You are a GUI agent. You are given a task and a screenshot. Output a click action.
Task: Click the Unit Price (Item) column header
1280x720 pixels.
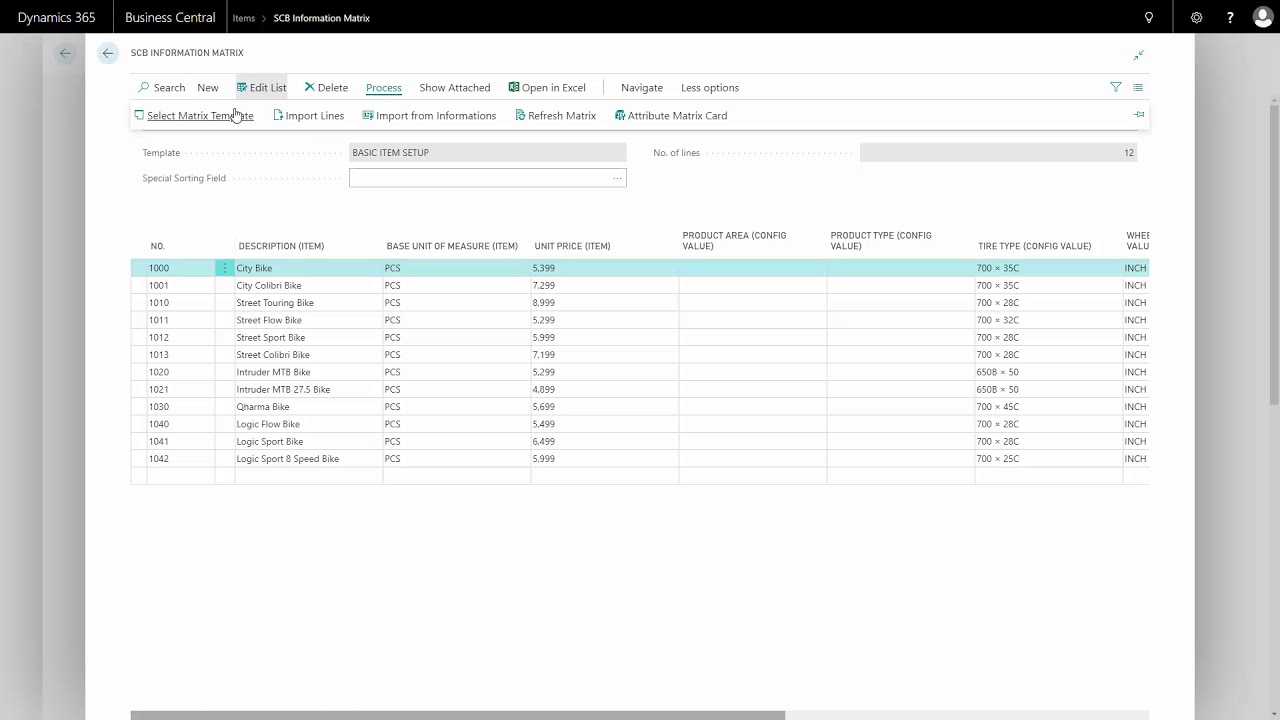tap(572, 246)
